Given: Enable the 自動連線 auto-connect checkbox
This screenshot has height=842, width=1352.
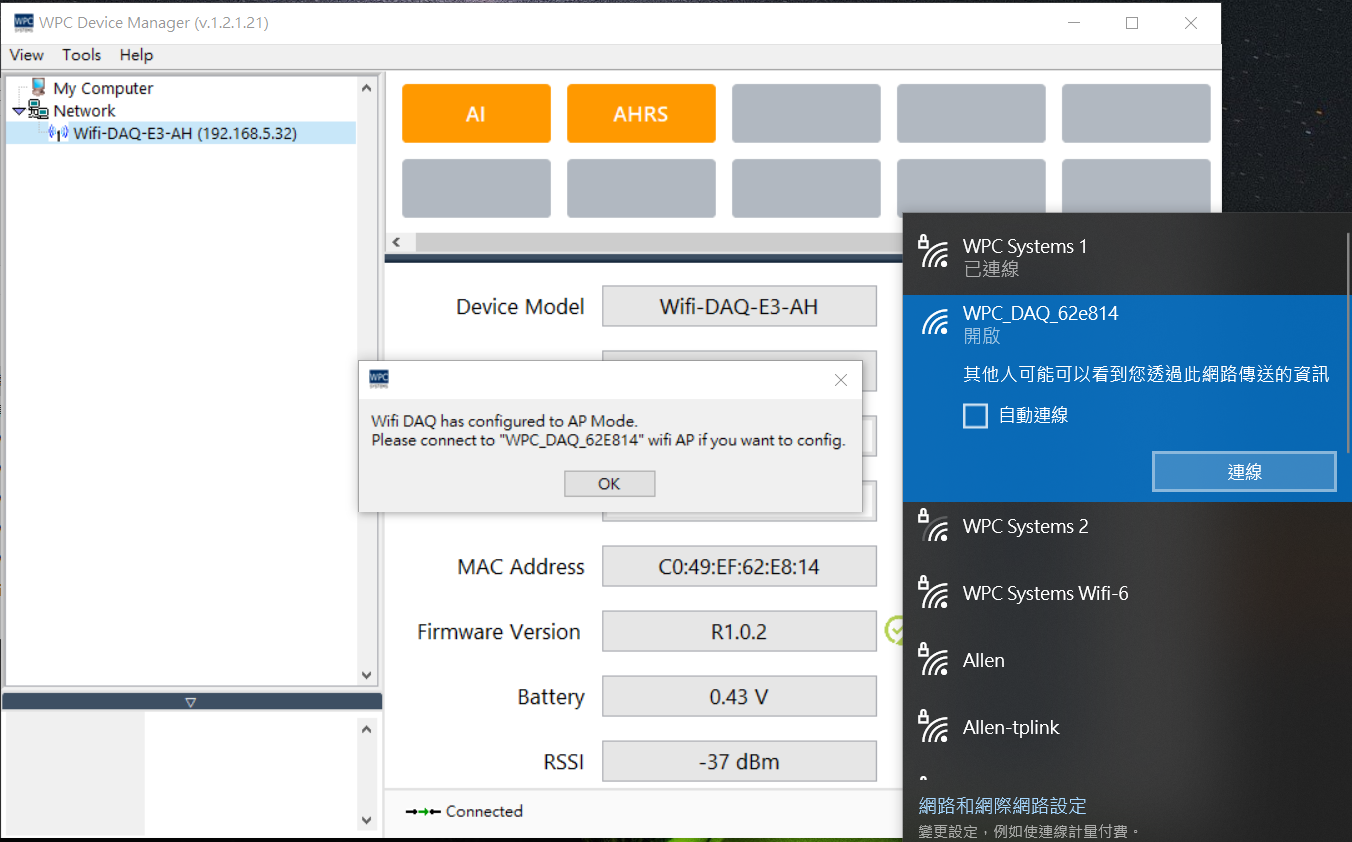Looking at the screenshot, I should [x=975, y=415].
